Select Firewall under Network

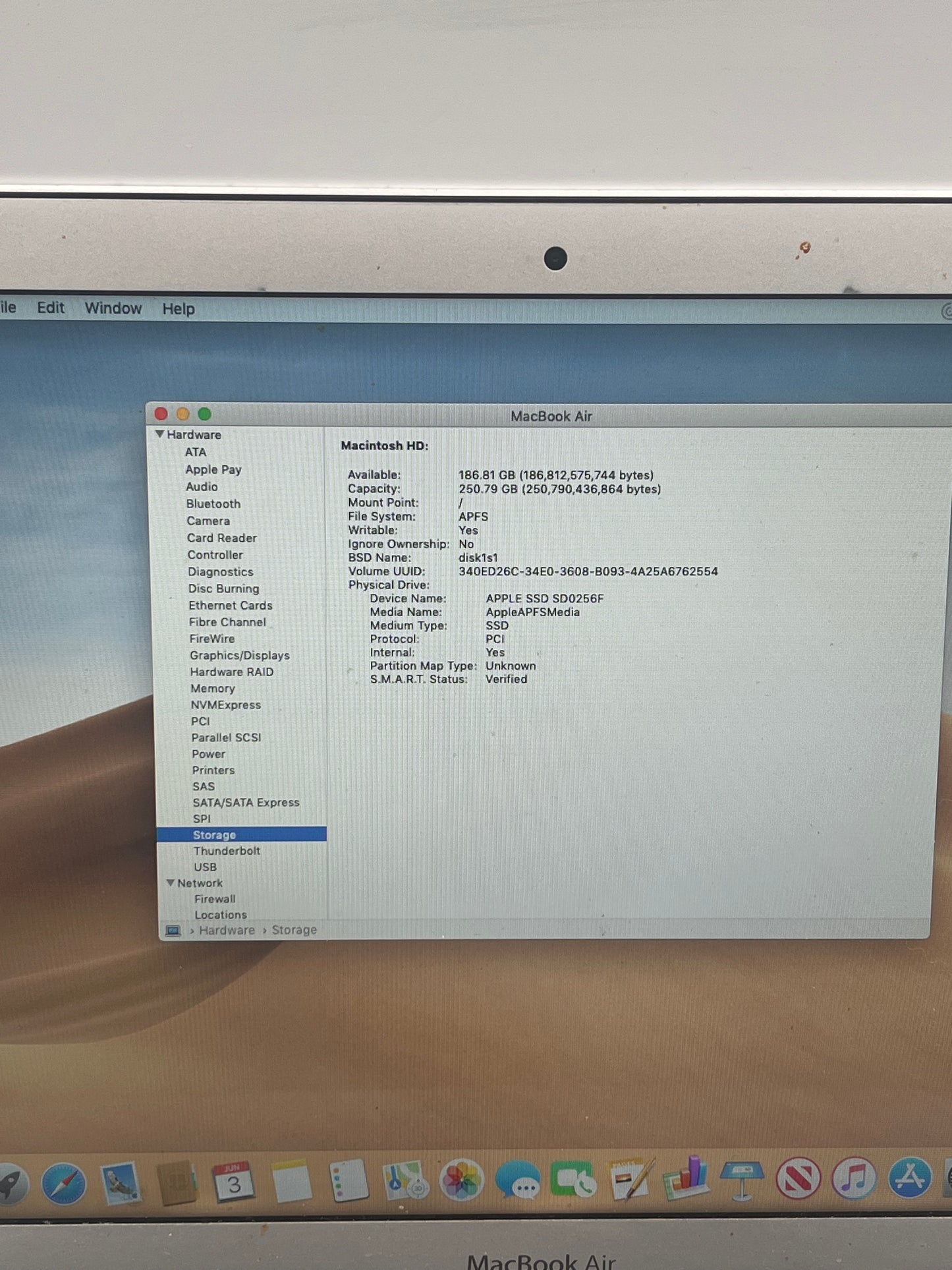(x=215, y=898)
